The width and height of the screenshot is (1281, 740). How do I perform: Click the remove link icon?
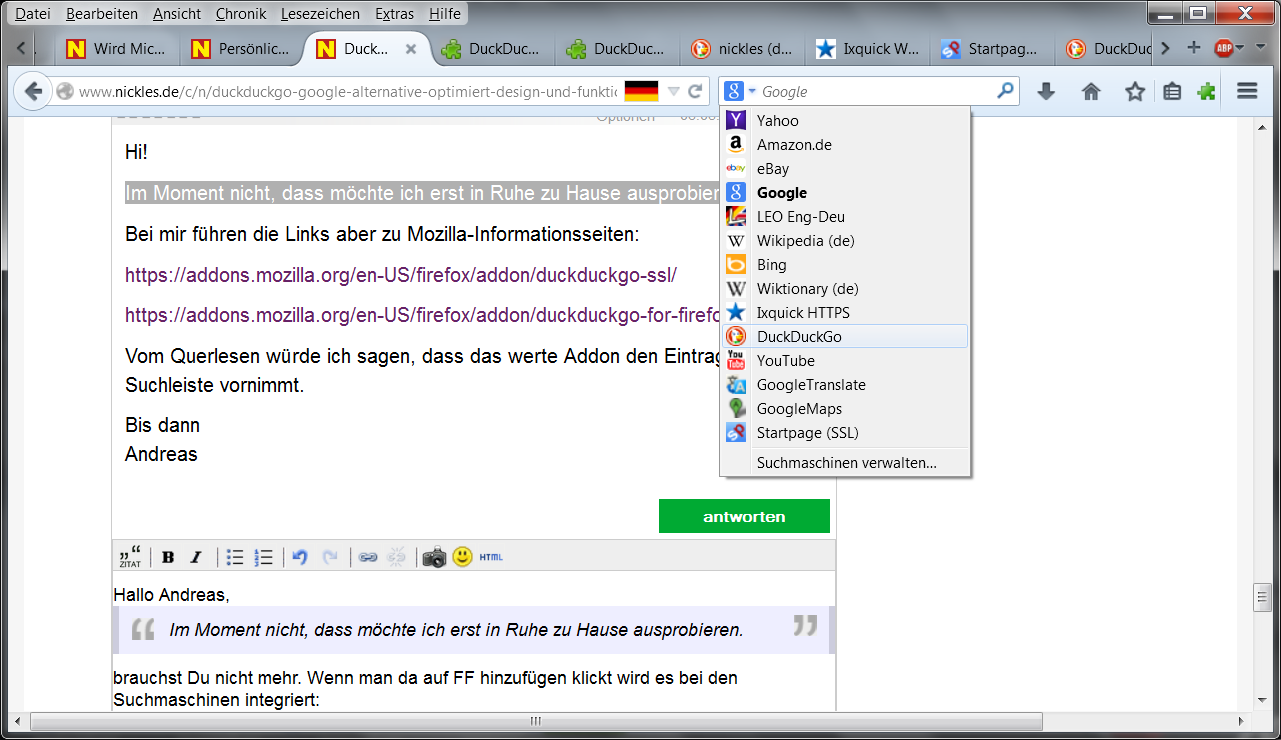tap(397, 558)
